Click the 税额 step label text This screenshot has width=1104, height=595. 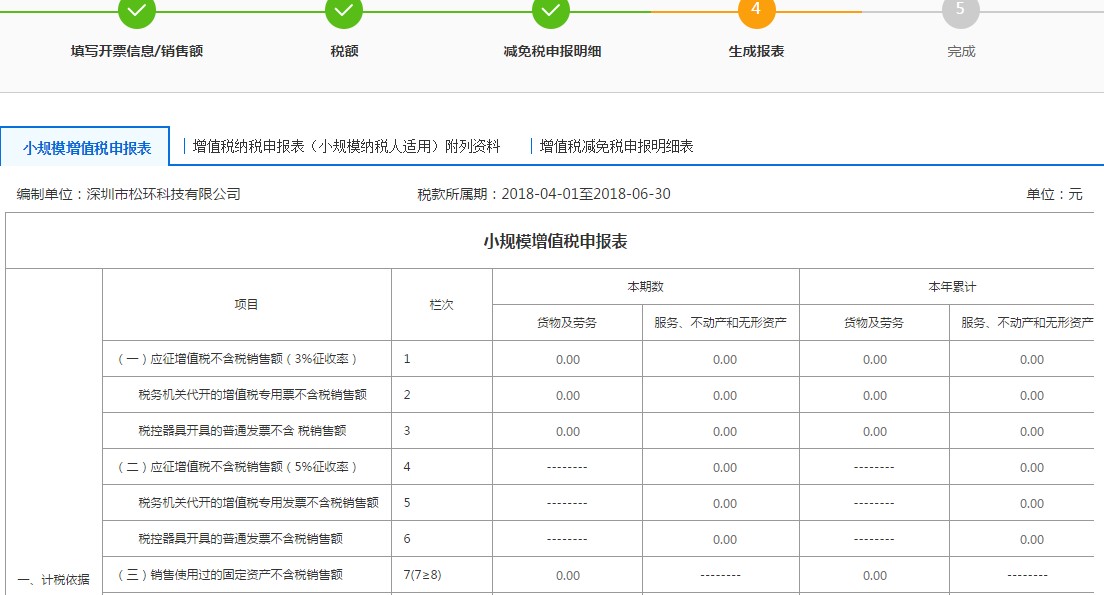point(343,50)
